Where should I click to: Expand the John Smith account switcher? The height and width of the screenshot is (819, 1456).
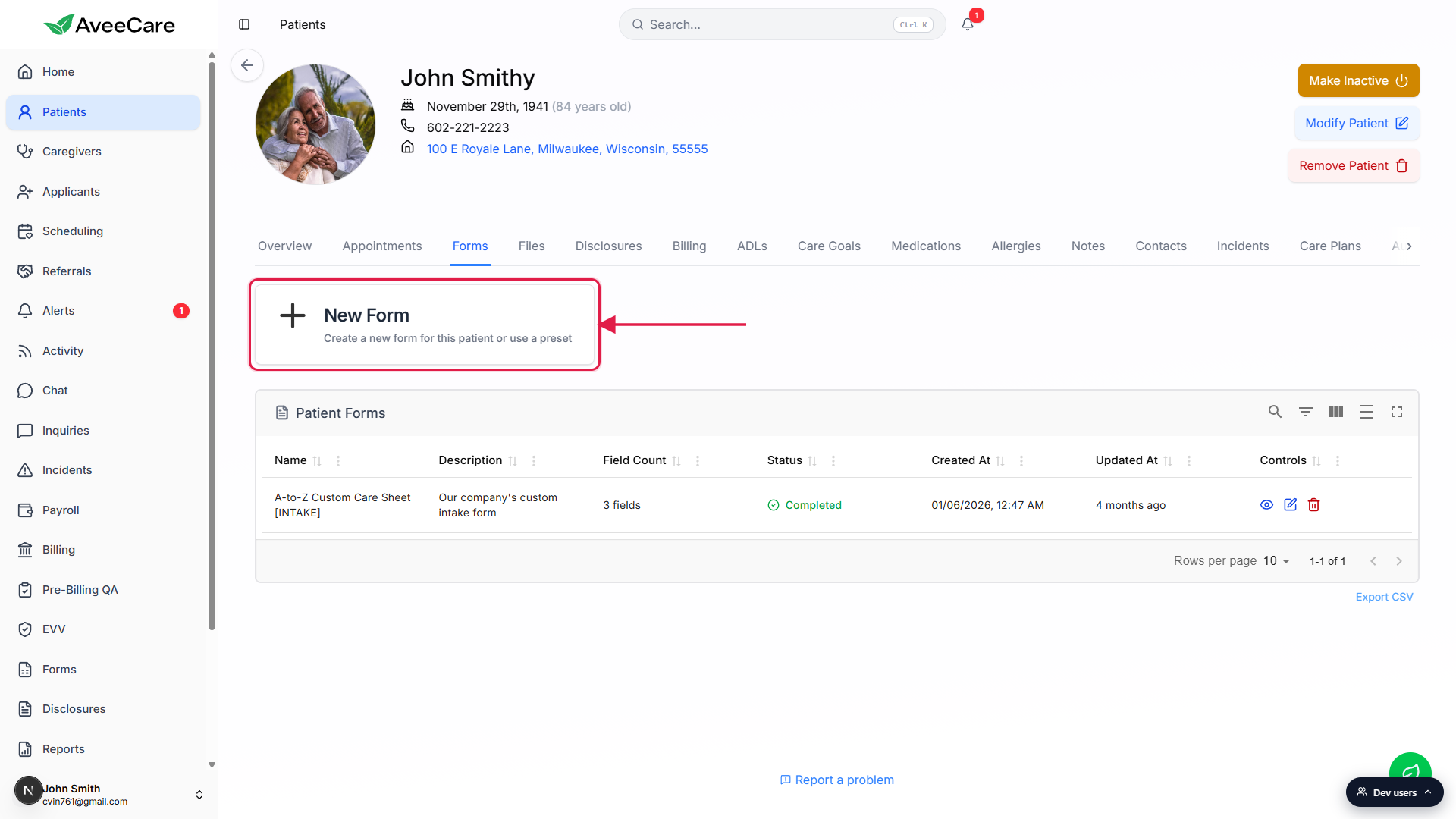tap(199, 795)
